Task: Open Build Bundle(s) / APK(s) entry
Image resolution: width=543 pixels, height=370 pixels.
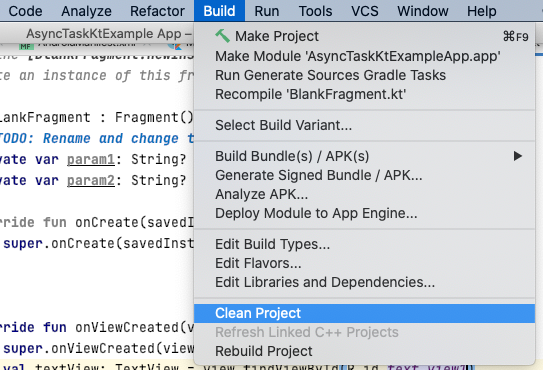Action: pos(364,156)
